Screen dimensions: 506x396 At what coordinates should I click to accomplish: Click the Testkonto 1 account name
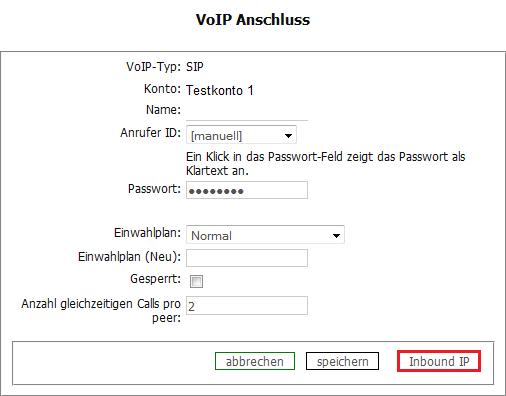pyautogui.click(x=220, y=90)
